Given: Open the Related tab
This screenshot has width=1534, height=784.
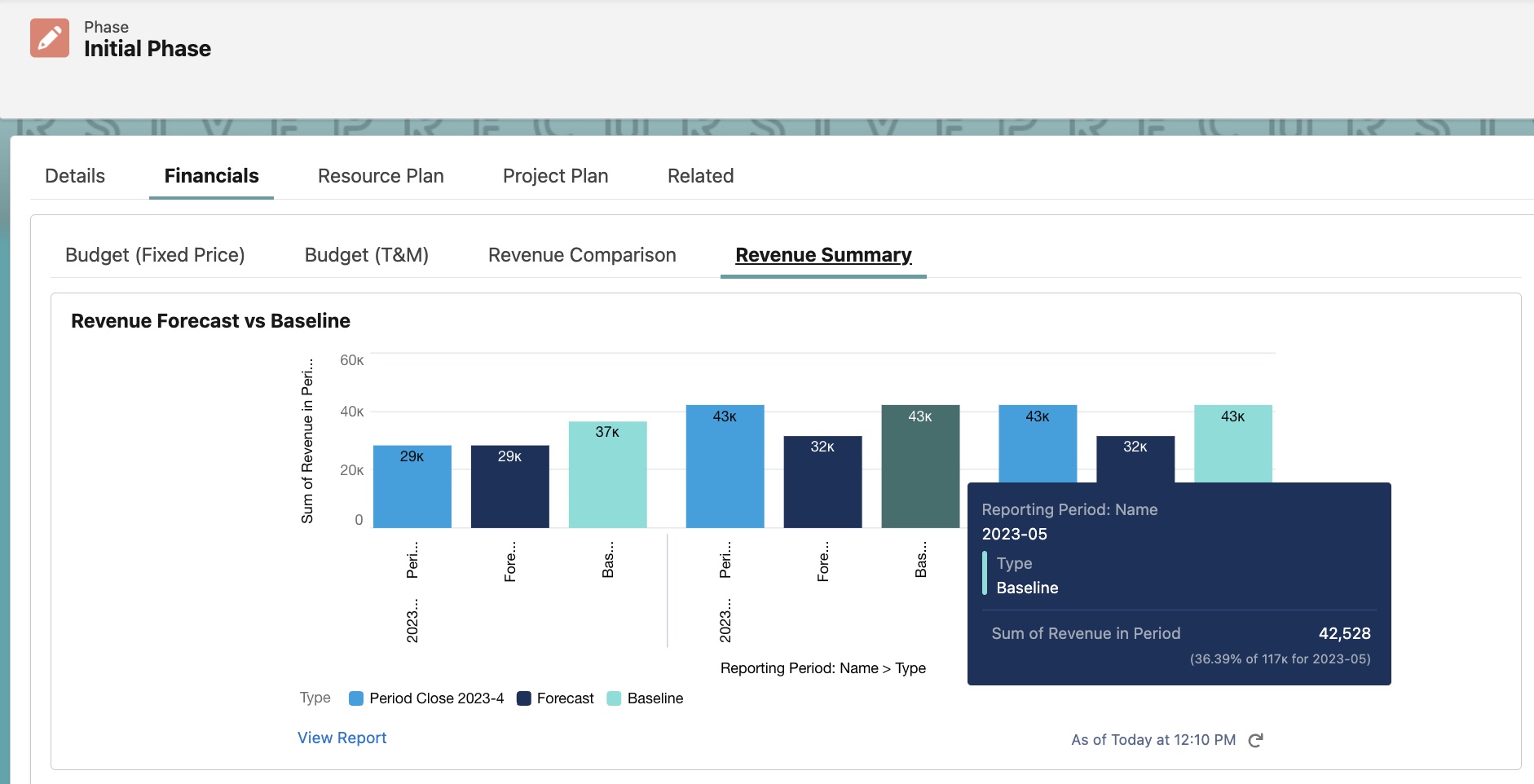Looking at the screenshot, I should [x=699, y=175].
